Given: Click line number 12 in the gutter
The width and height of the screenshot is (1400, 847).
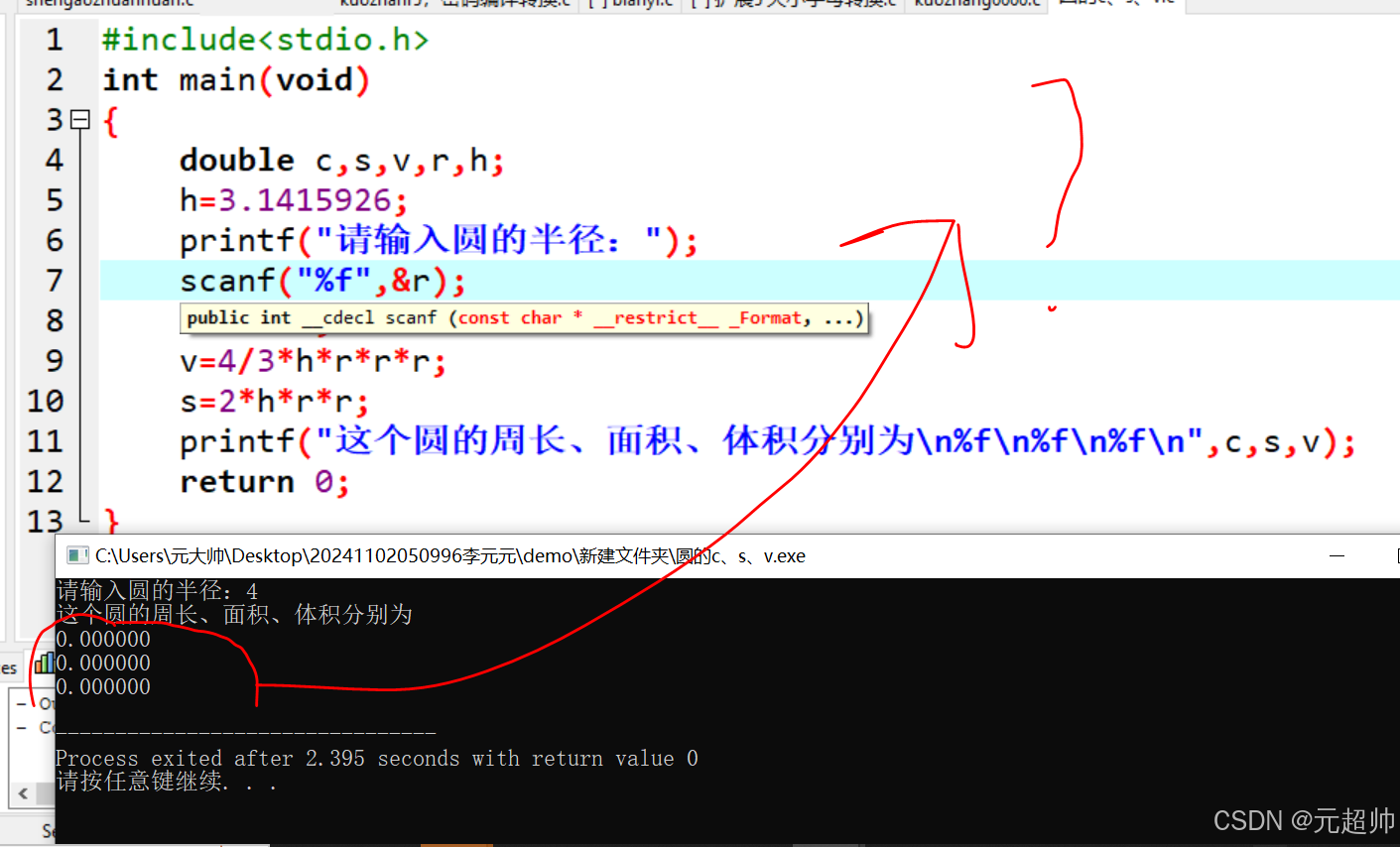Looking at the screenshot, I should [x=46, y=481].
